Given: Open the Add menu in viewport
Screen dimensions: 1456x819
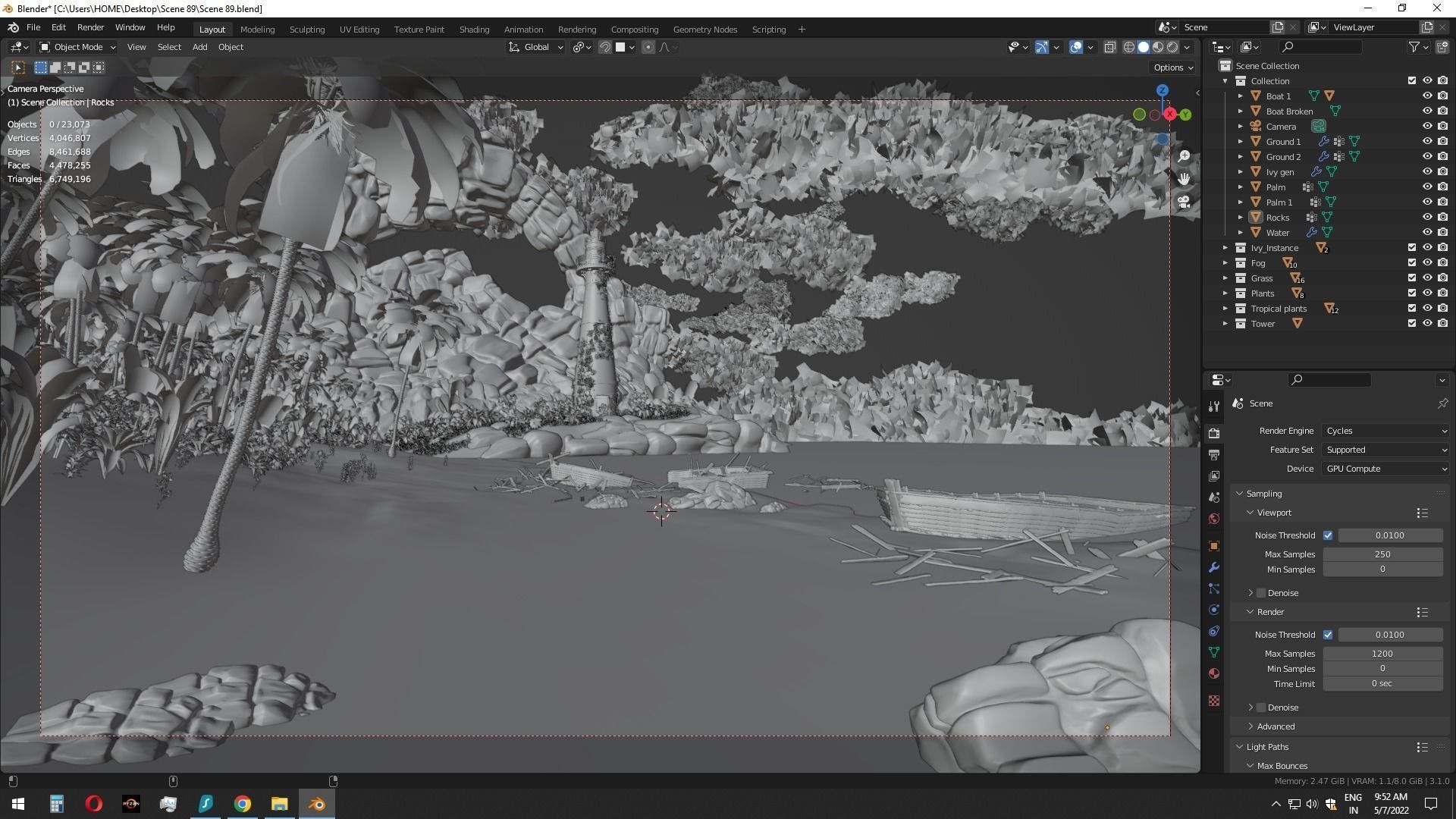Looking at the screenshot, I should tap(199, 47).
